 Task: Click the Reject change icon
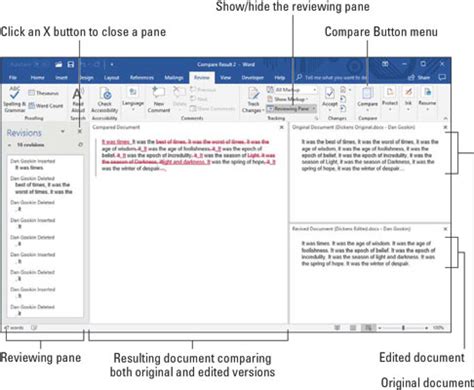(343, 90)
